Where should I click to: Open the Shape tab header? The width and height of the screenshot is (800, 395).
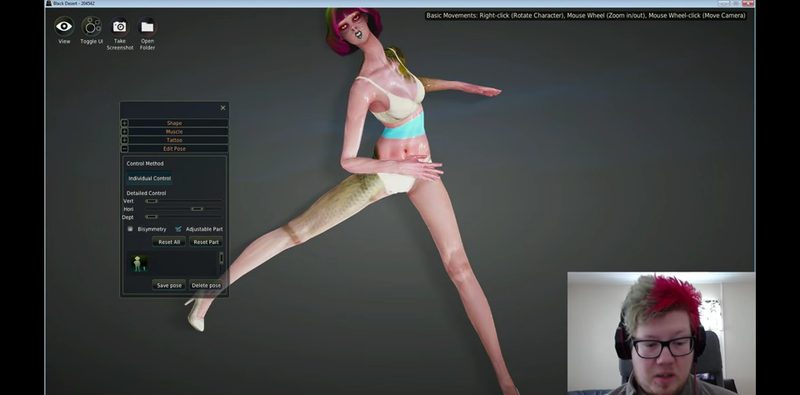(x=174, y=123)
